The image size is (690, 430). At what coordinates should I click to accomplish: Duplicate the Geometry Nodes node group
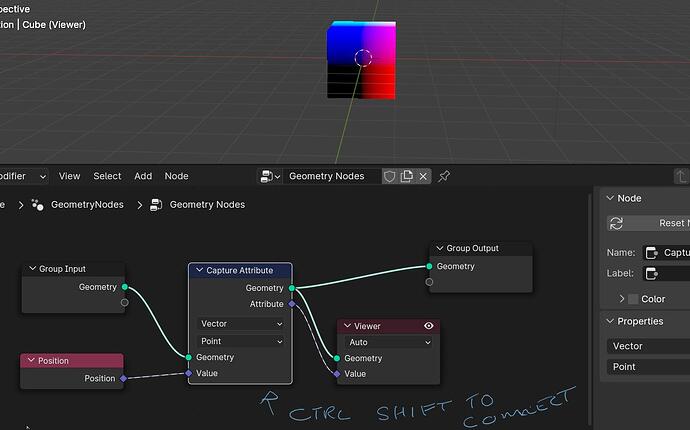click(x=407, y=176)
